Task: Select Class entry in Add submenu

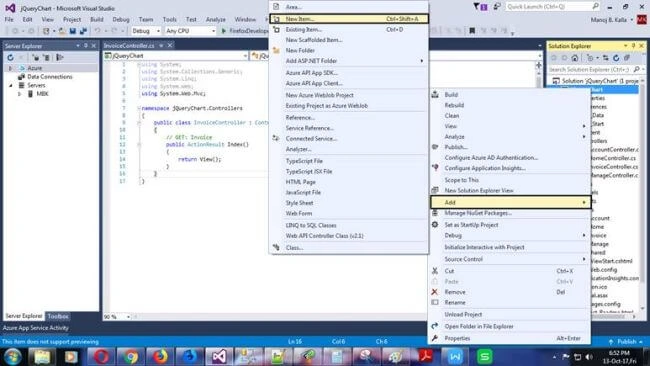Action: 349,247
